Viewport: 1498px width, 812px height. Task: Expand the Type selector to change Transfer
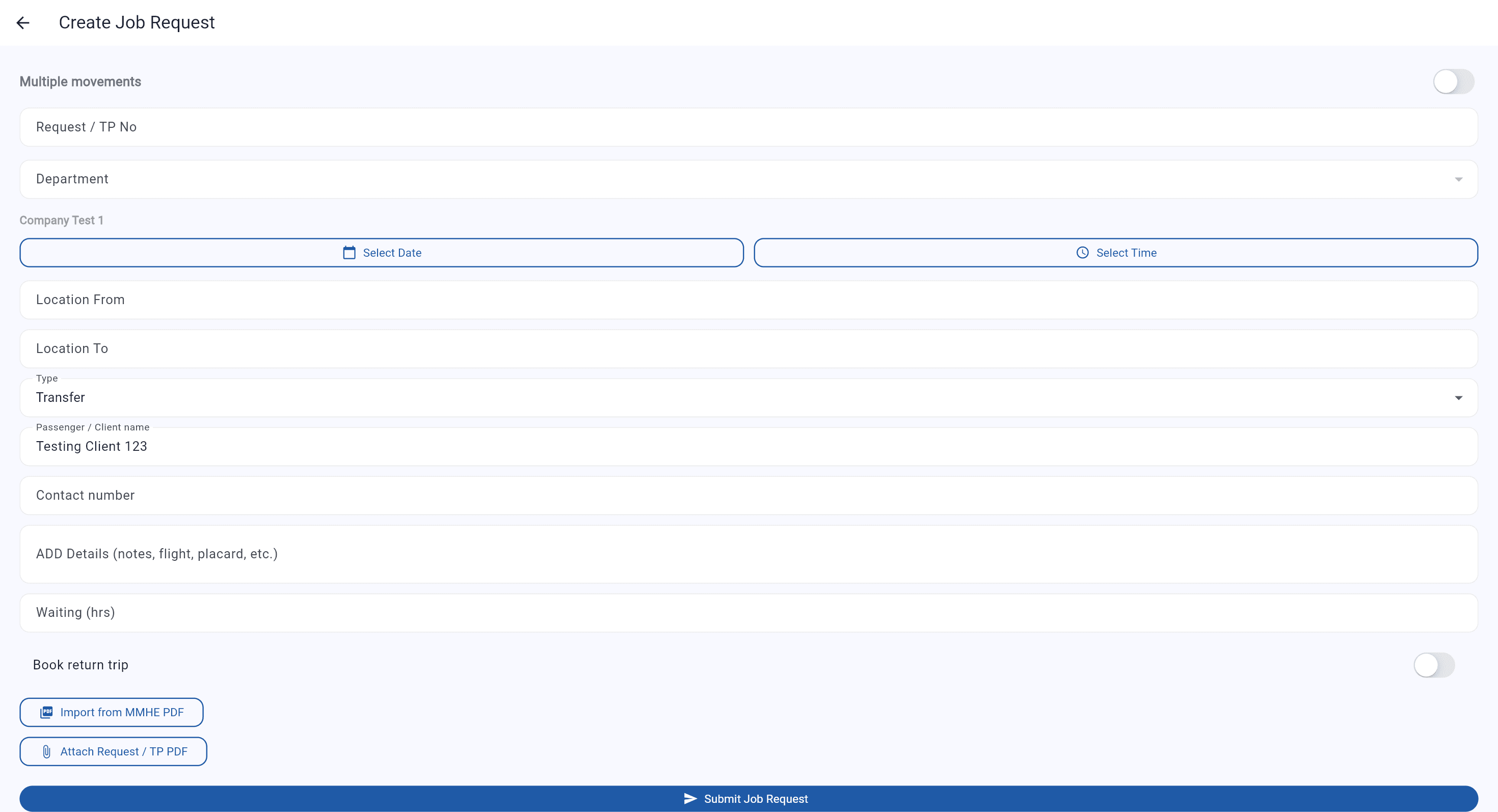click(1458, 397)
